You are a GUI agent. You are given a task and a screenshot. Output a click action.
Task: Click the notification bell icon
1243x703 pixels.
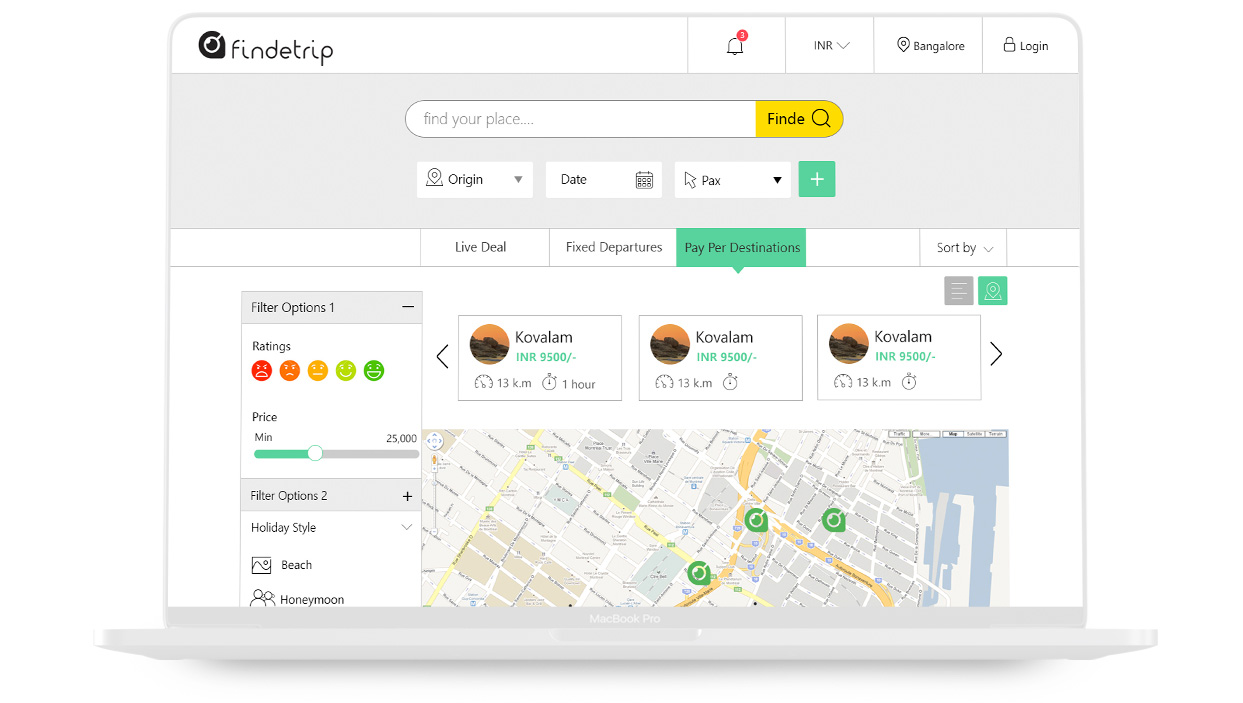(x=735, y=46)
